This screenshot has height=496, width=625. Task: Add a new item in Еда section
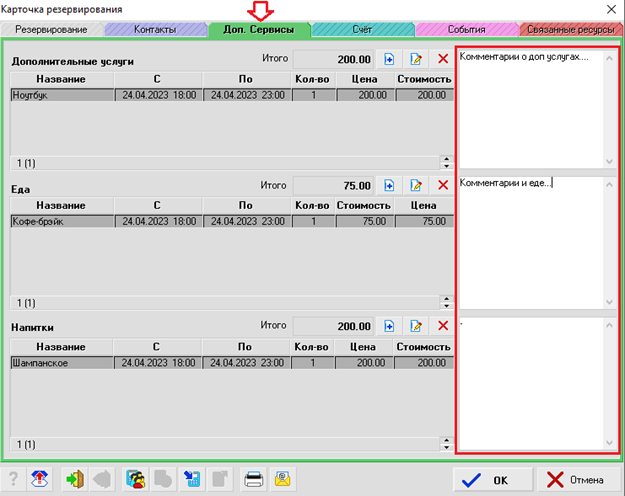pyautogui.click(x=390, y=185)
